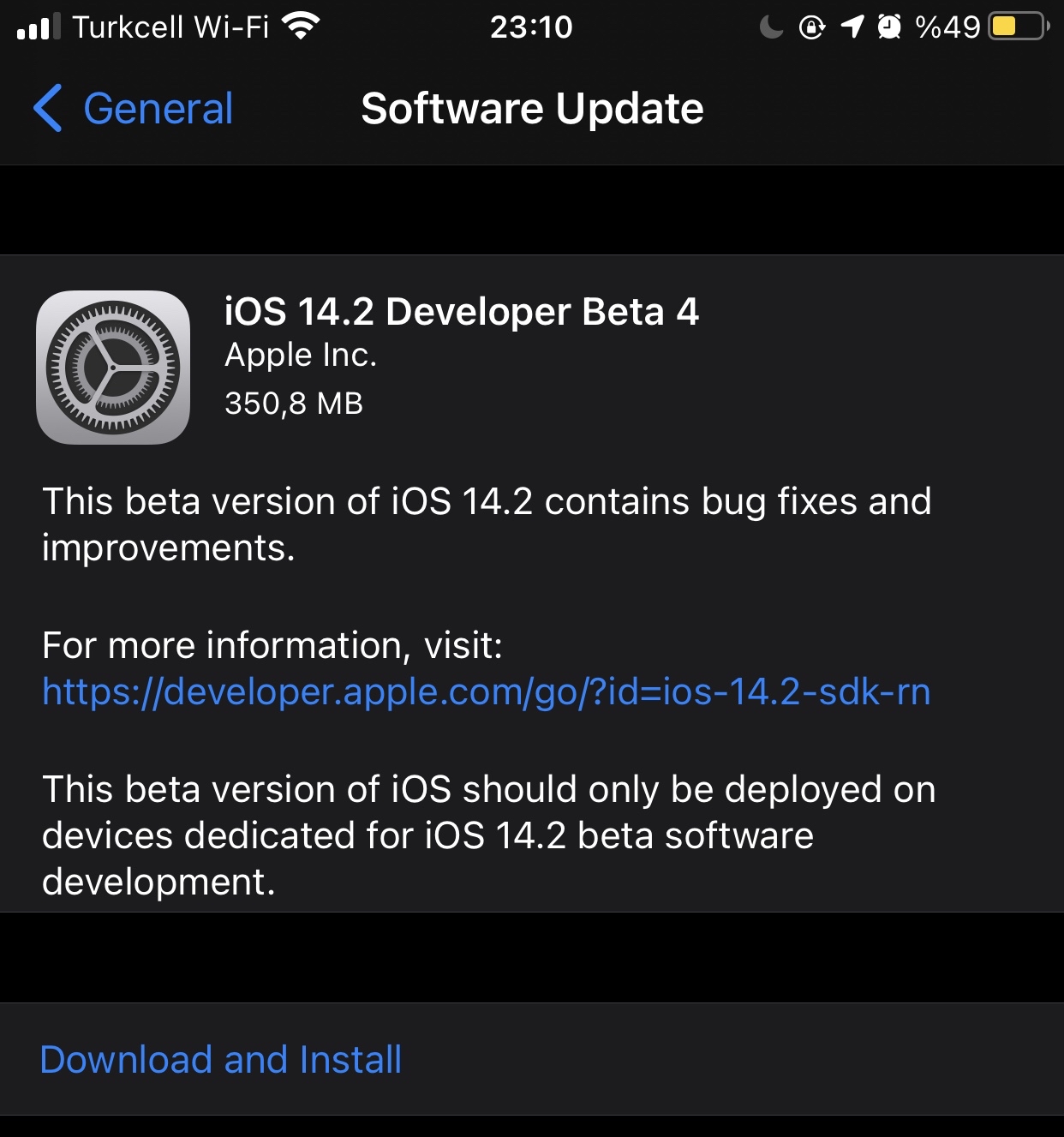Tap the bug fixes and improvements description
This screenshot has height=1137, width=1064.
tap(487, 524)
